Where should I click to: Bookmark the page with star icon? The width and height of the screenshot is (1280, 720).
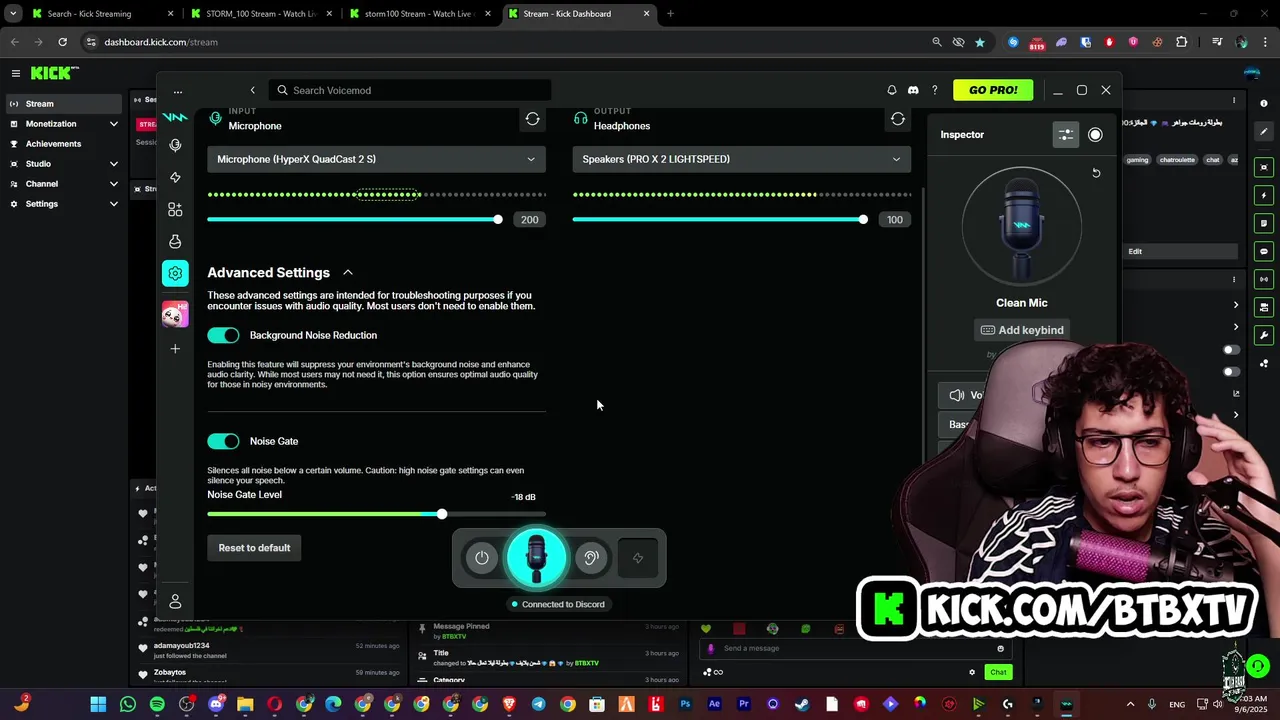coord(980,42)
